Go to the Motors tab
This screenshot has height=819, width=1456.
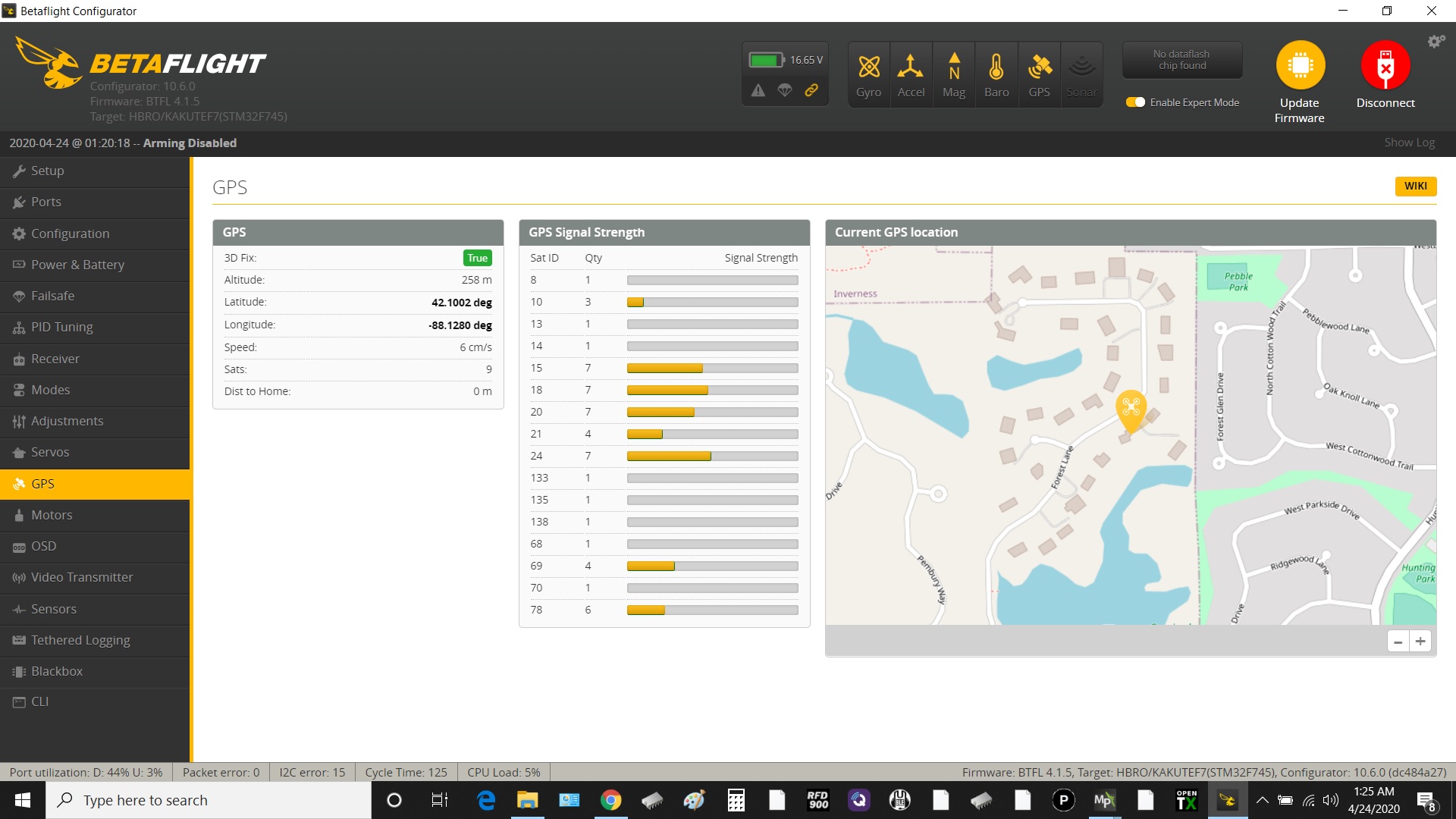(95, 515)
